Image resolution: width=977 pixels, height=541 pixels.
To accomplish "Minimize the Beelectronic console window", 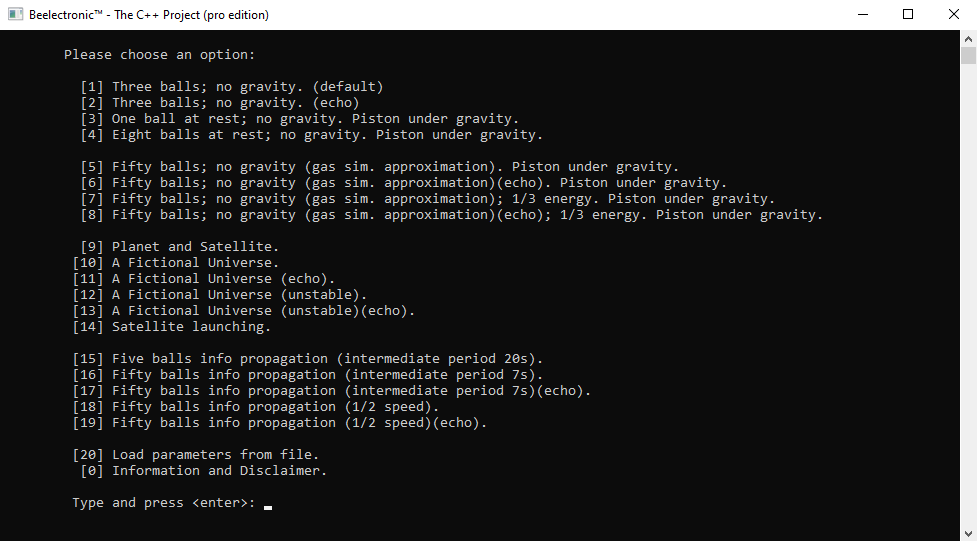I will tap(862, 15).
